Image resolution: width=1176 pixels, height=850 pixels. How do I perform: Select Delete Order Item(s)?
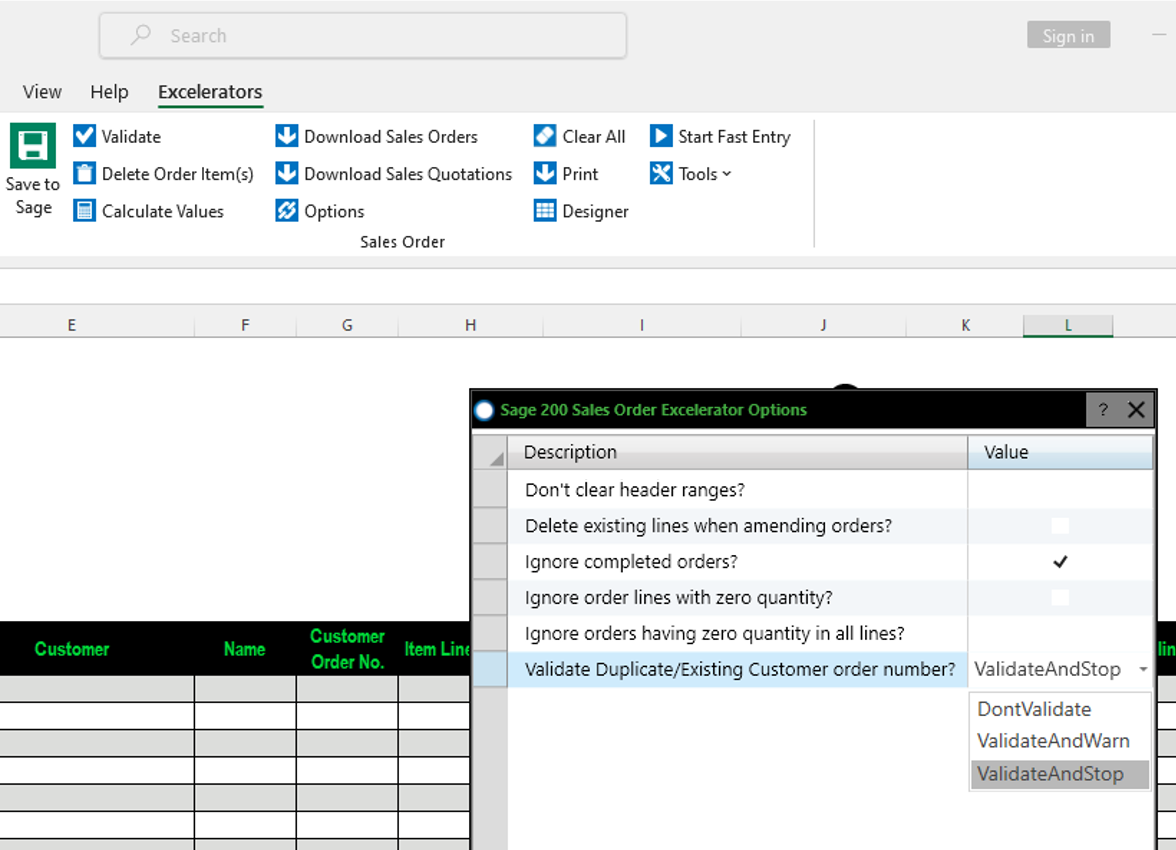tap(164, 174)
